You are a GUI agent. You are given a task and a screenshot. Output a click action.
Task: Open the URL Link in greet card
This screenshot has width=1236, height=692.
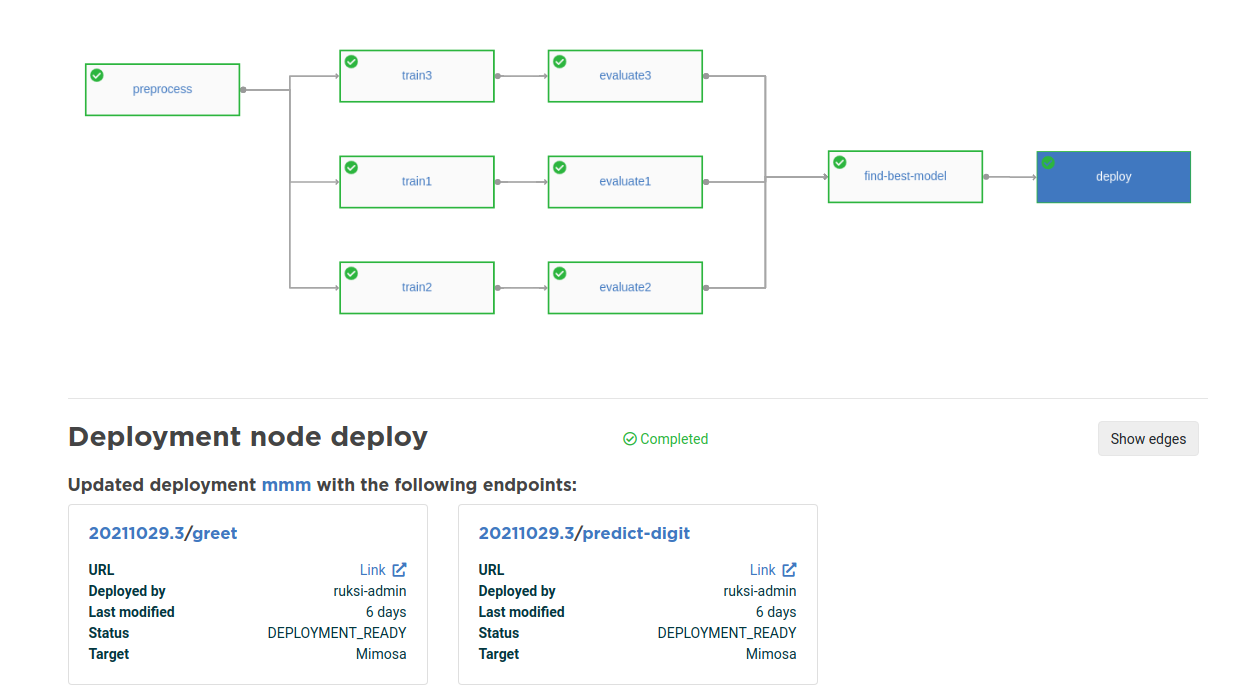373,570
